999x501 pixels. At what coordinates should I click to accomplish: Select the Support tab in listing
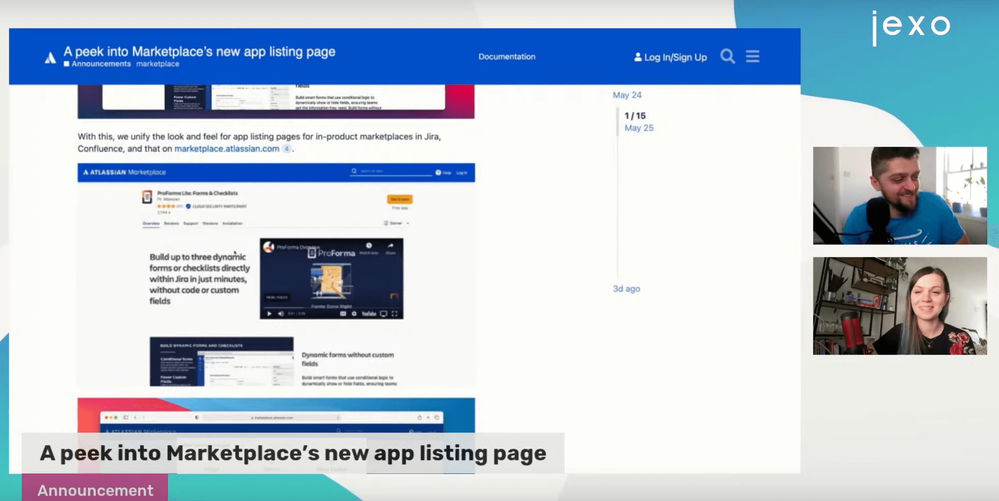pyautogui.click(x=190, y=224)
